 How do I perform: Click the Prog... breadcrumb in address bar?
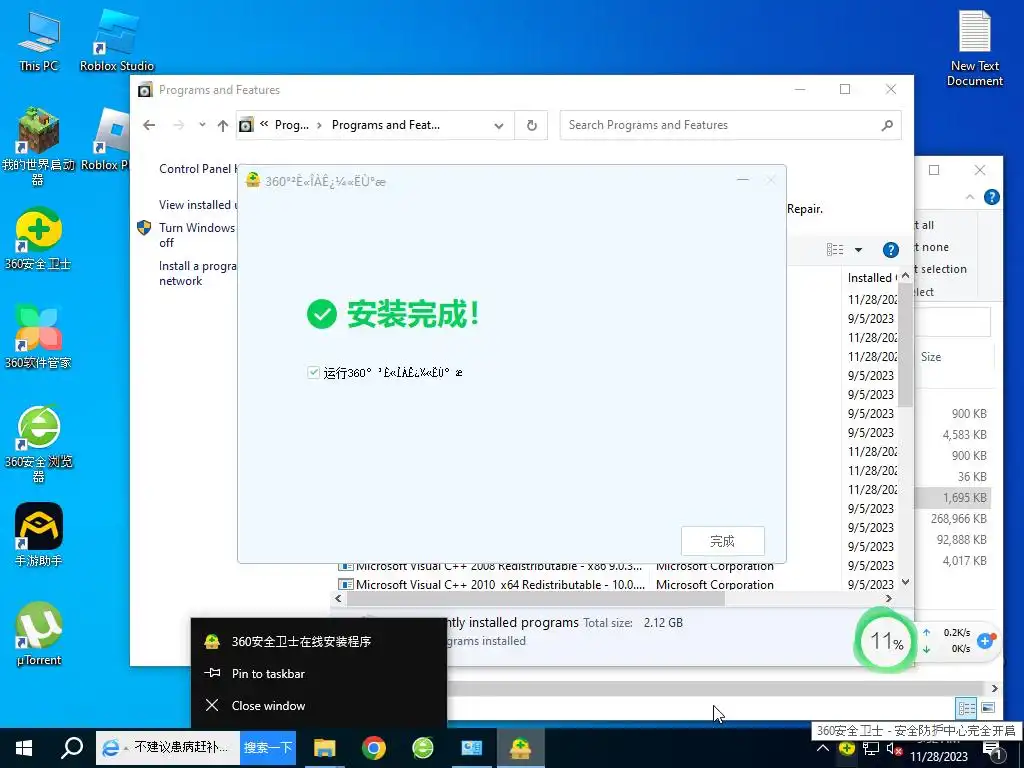pyautogui.click(x=291, y=125)
